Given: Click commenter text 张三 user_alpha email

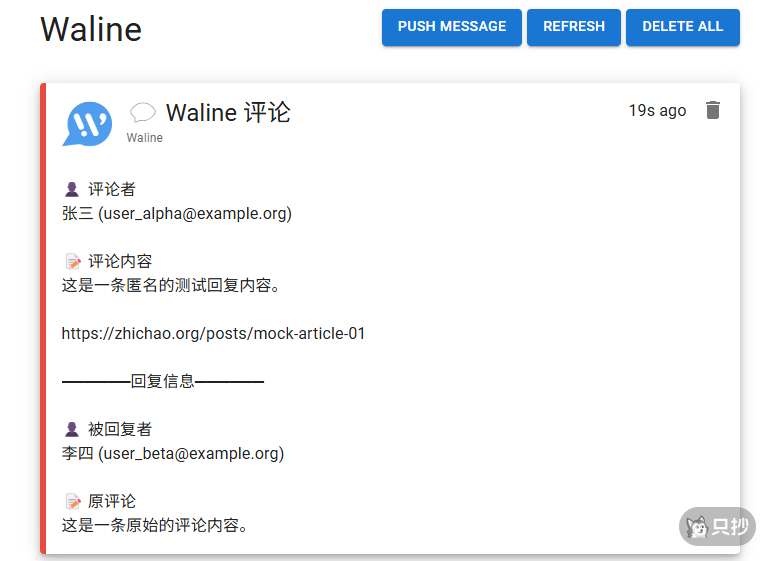Looking at the screenshot, I should point(177,213).
